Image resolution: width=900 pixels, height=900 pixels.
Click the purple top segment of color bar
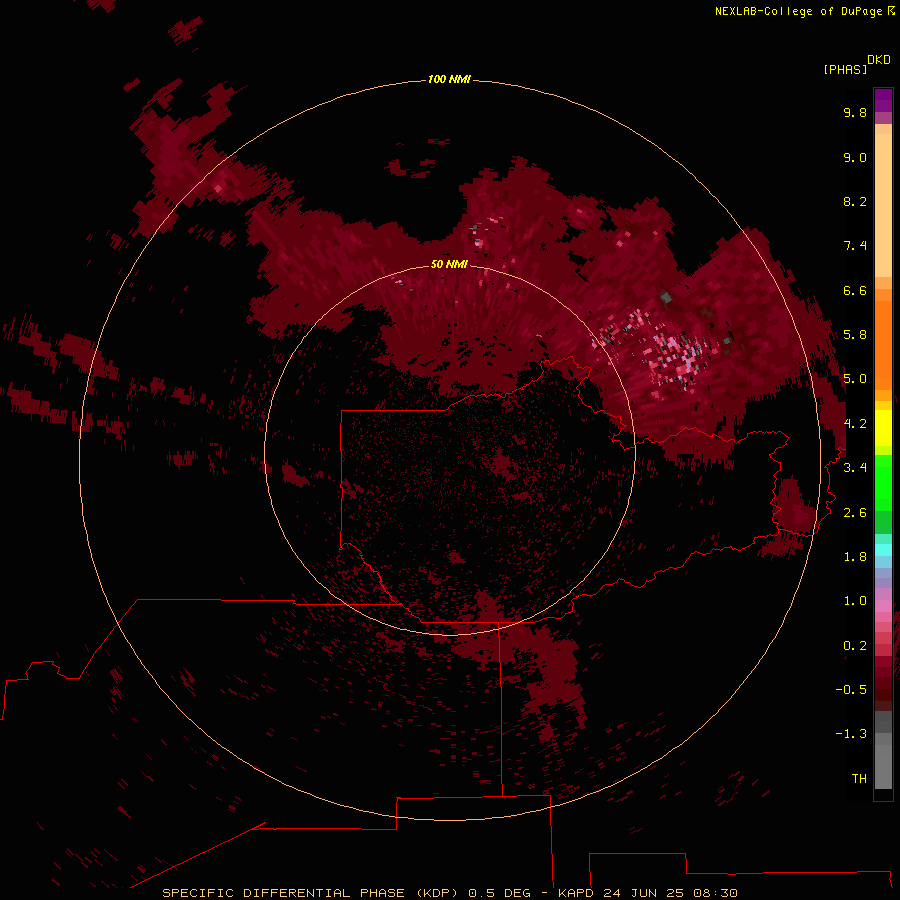[x=883, y=100]
